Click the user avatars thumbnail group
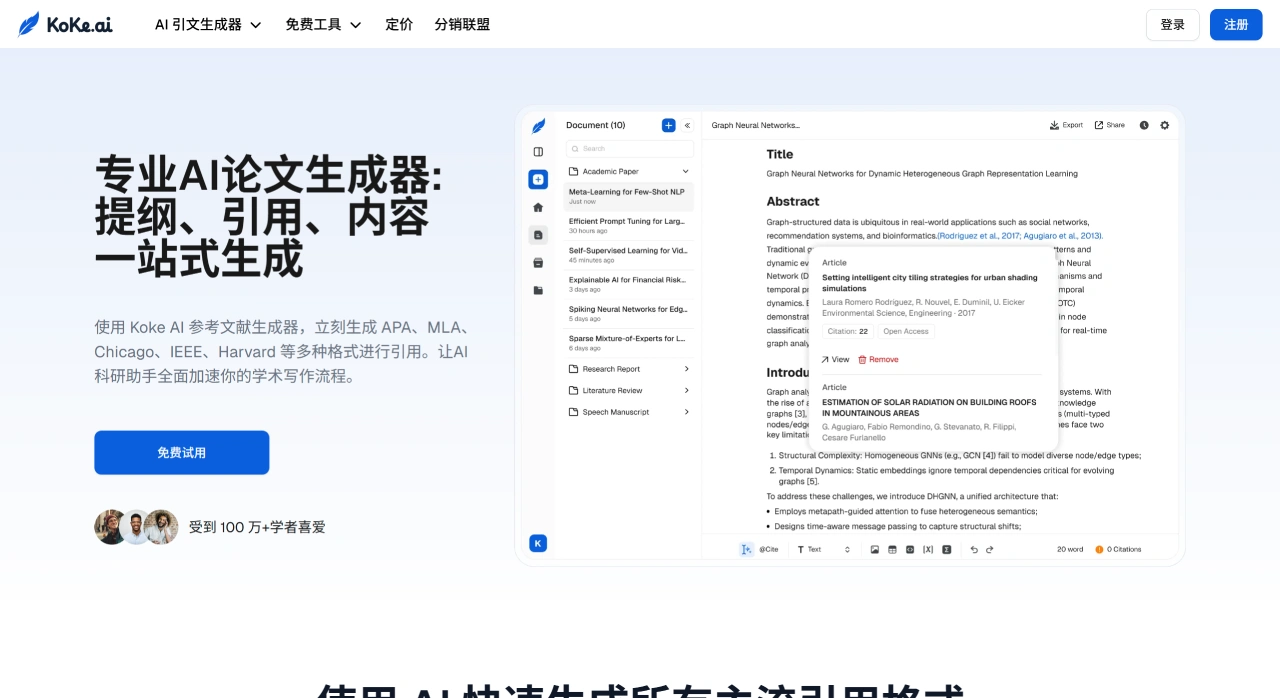 point(136,527)
